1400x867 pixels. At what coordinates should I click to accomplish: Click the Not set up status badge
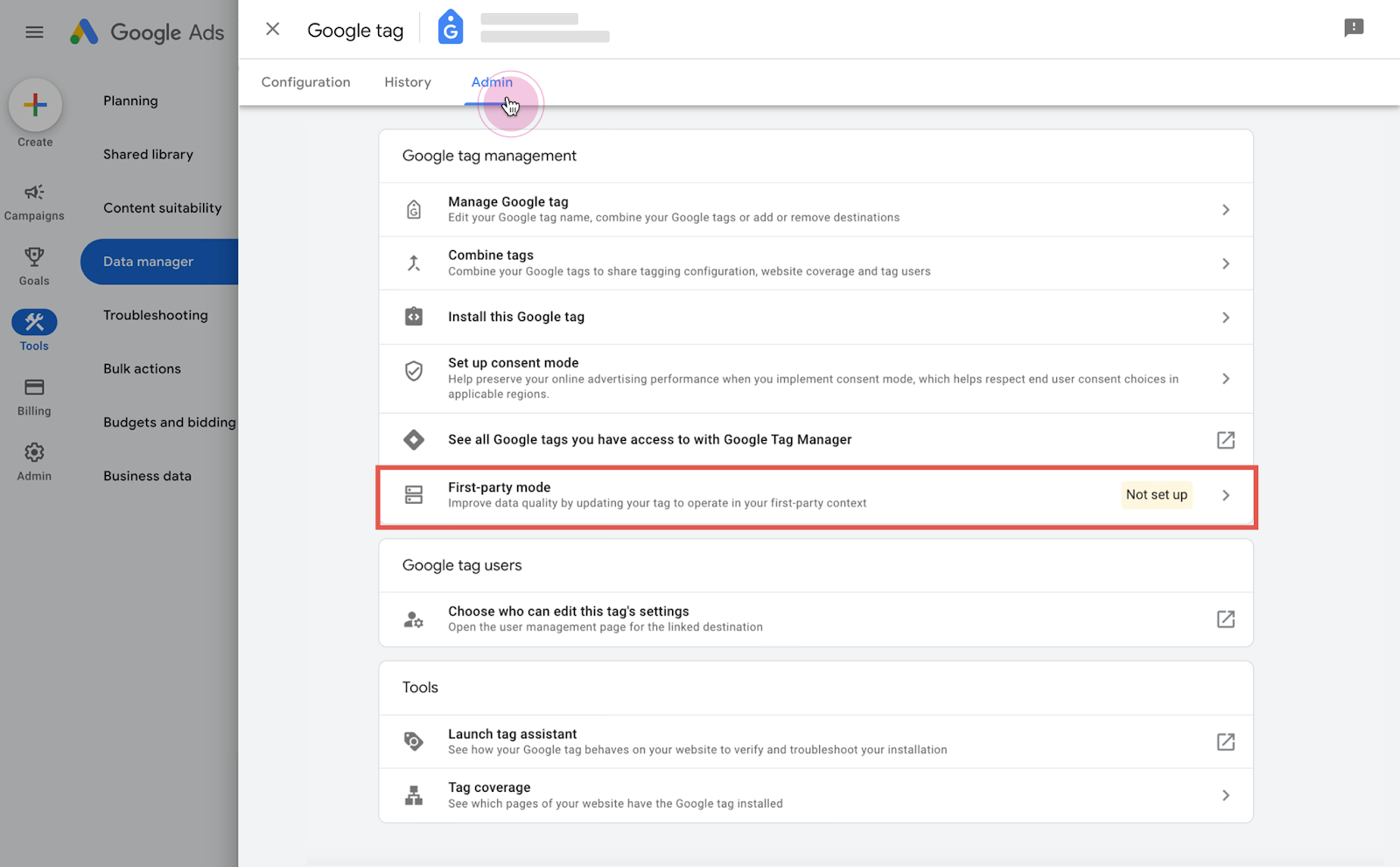tap(1156, 495)
